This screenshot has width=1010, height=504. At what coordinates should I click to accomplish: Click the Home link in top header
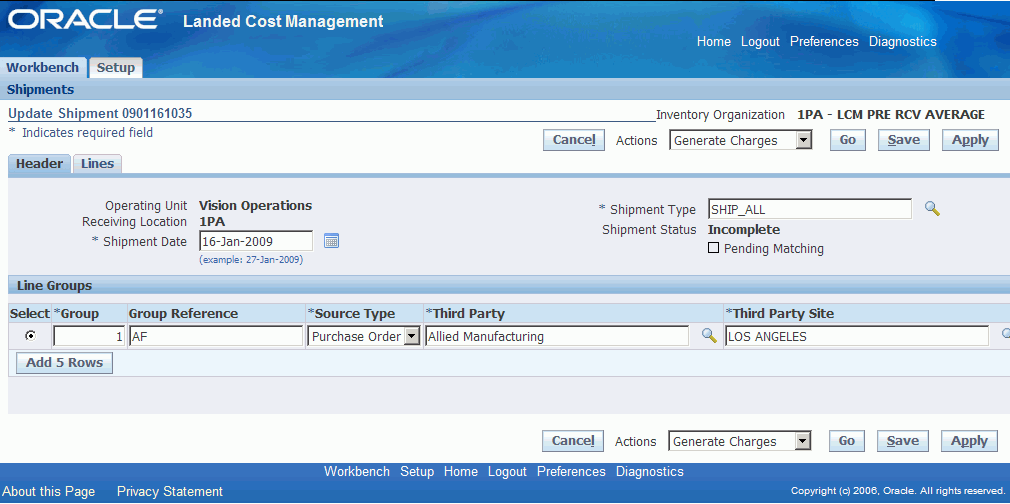pos(714,42)
